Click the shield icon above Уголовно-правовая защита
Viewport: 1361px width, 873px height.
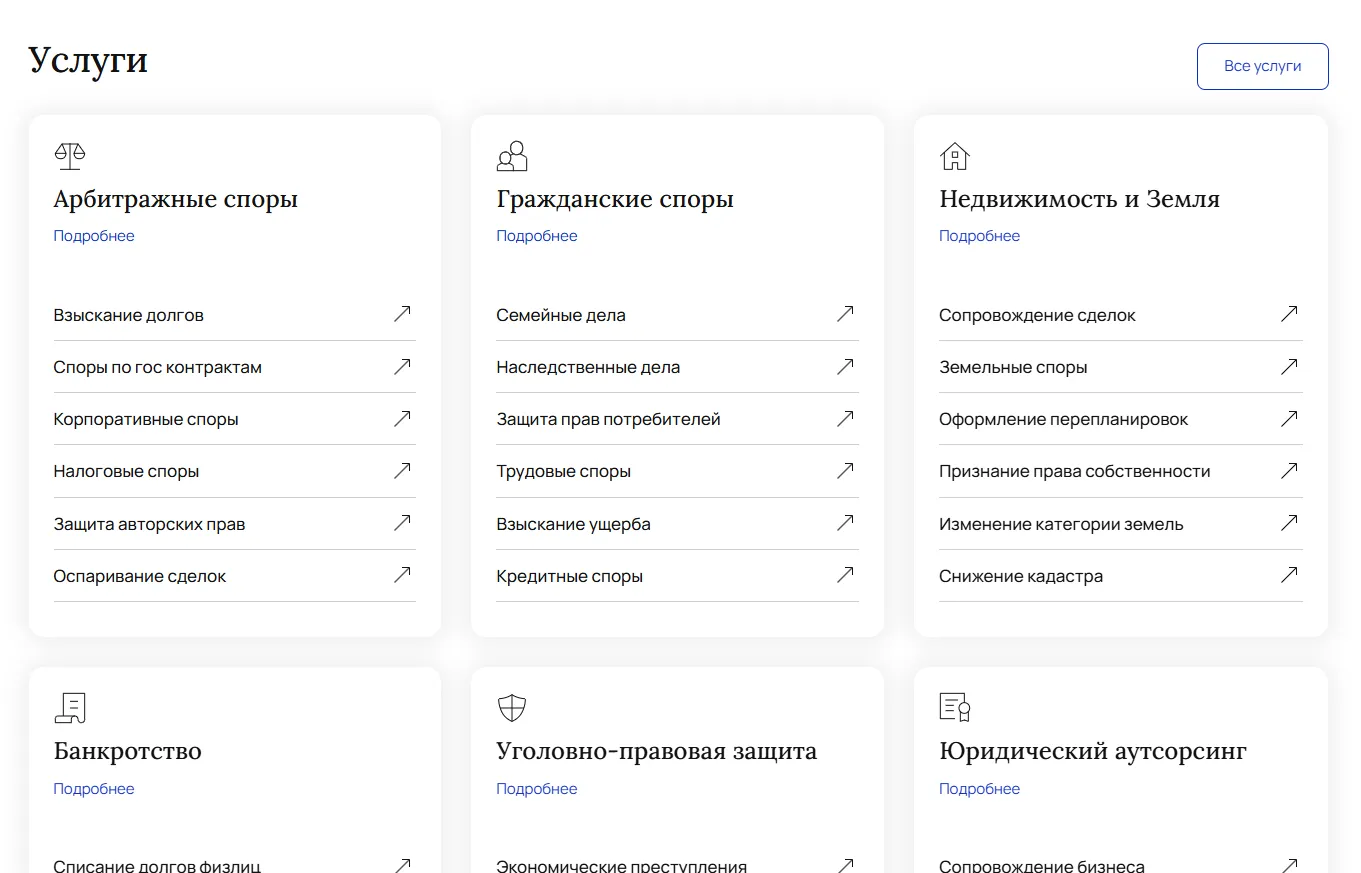point(512,708)
